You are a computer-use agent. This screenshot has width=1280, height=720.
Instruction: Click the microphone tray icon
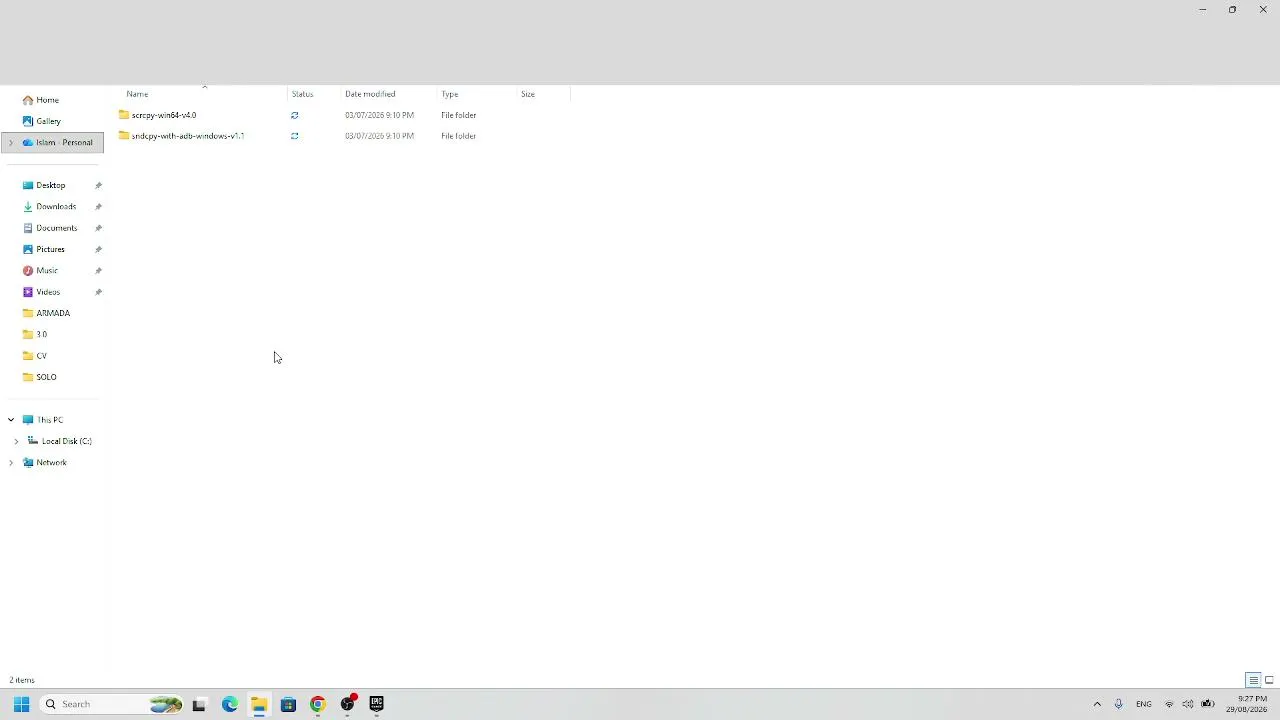(1118, 704)
